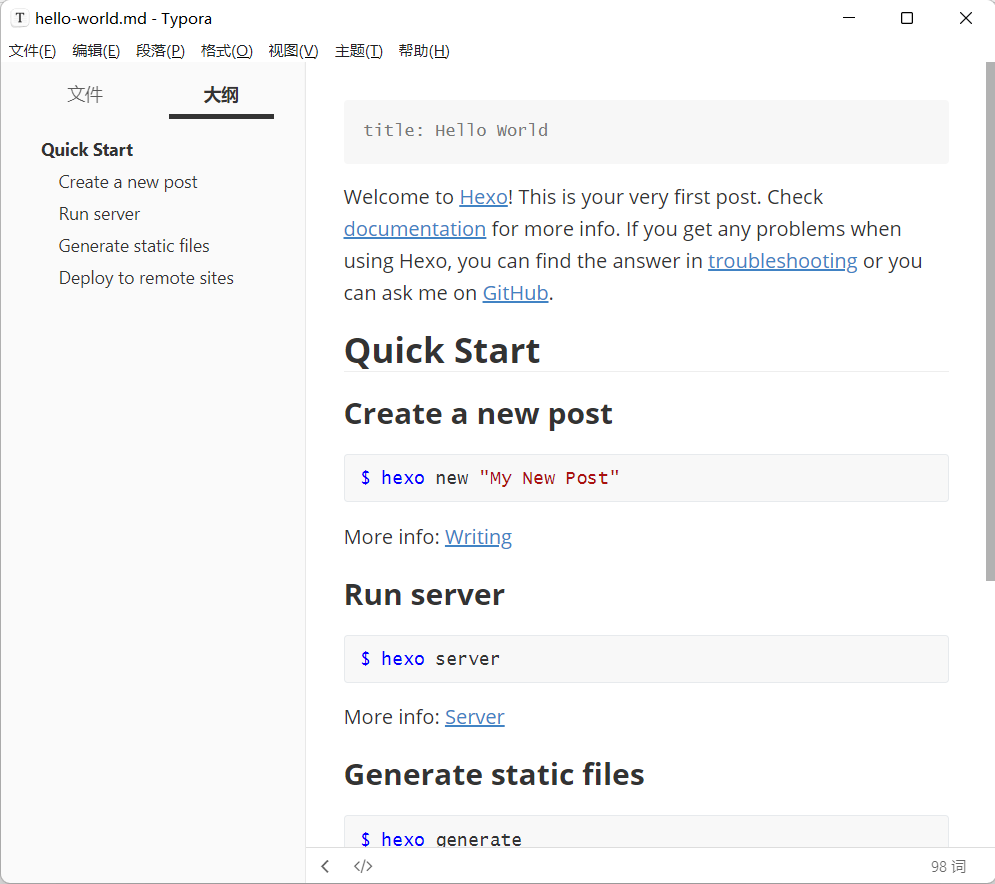Image resolution: width=995 pixels, height=884 pixels.
Task: Follow the Server link
Action: (475, 716)
